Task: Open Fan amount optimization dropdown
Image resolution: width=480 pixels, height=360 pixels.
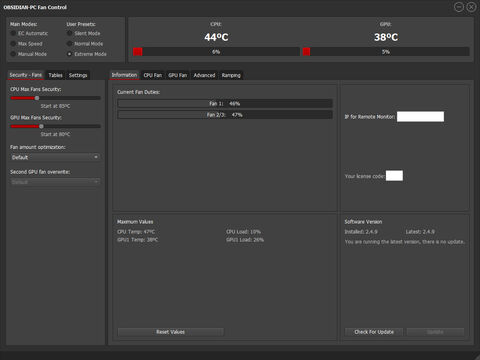Action: pyautogui.click(x=55, y=157)
